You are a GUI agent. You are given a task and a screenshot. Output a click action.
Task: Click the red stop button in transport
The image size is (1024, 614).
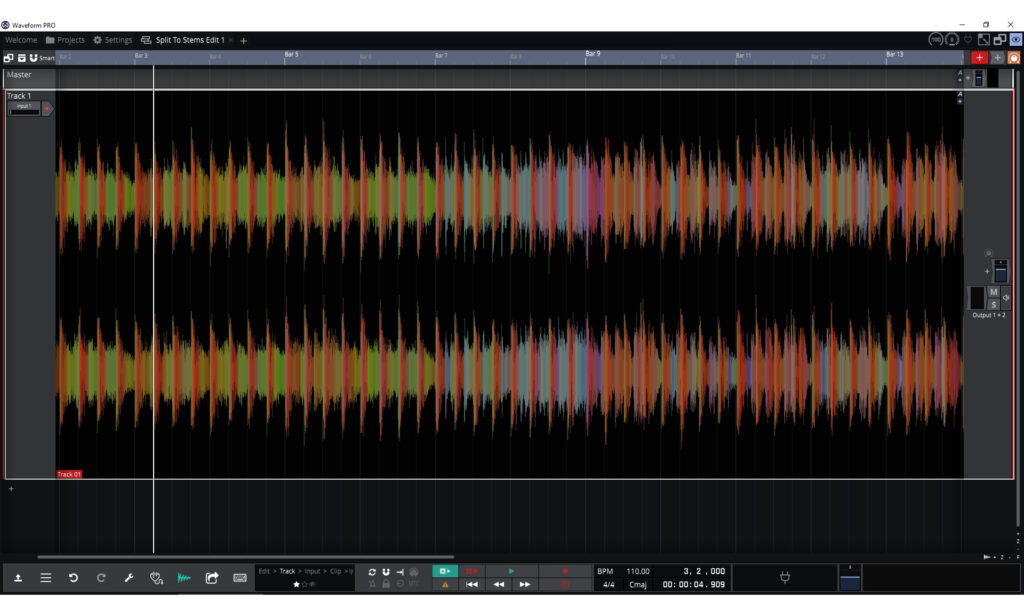coord(566,585)
